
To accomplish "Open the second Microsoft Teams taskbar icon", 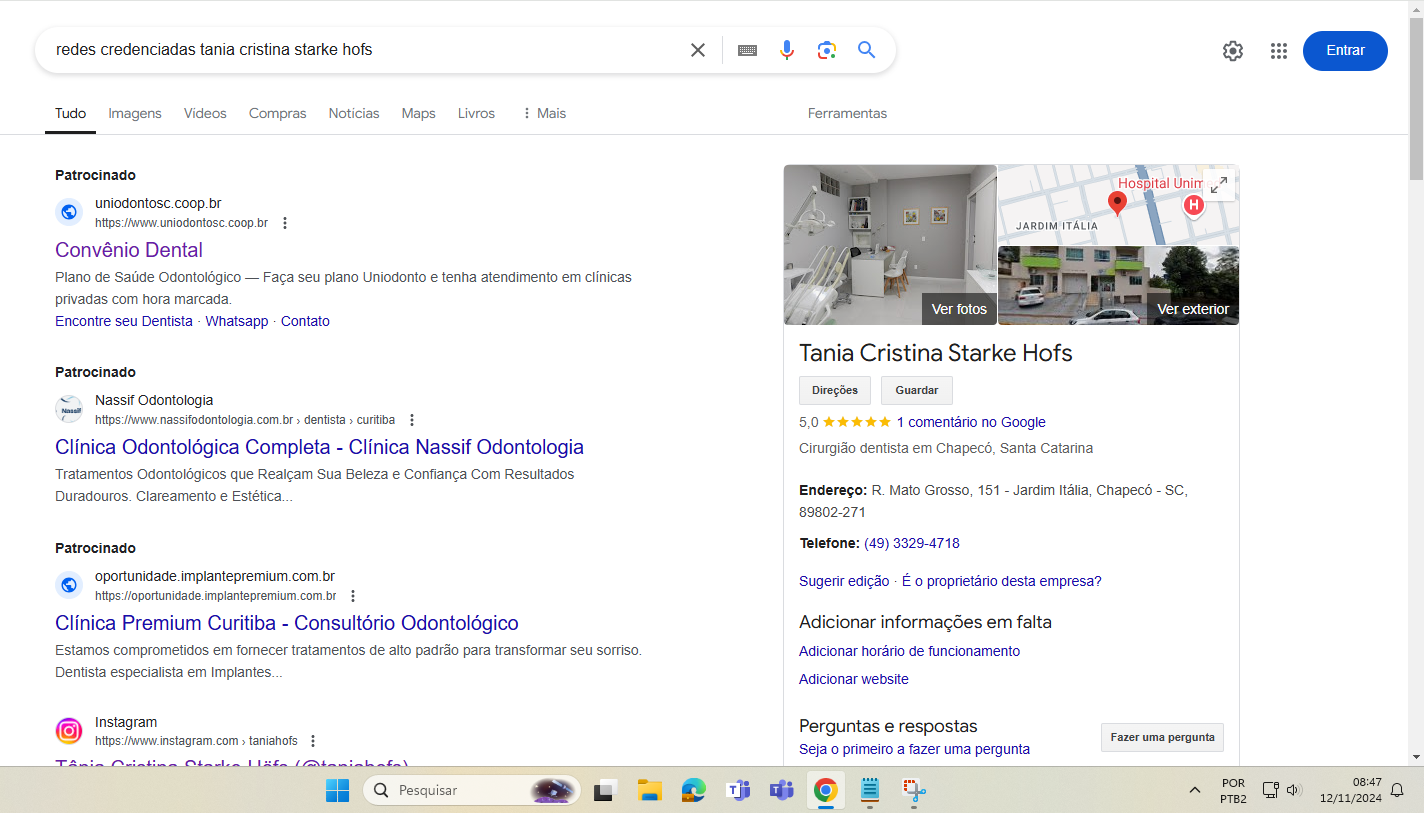I will (781, 790).
